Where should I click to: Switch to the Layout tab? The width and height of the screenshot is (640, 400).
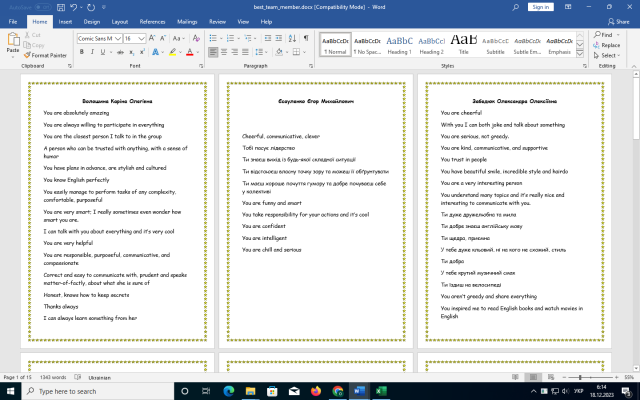[120, 22]
